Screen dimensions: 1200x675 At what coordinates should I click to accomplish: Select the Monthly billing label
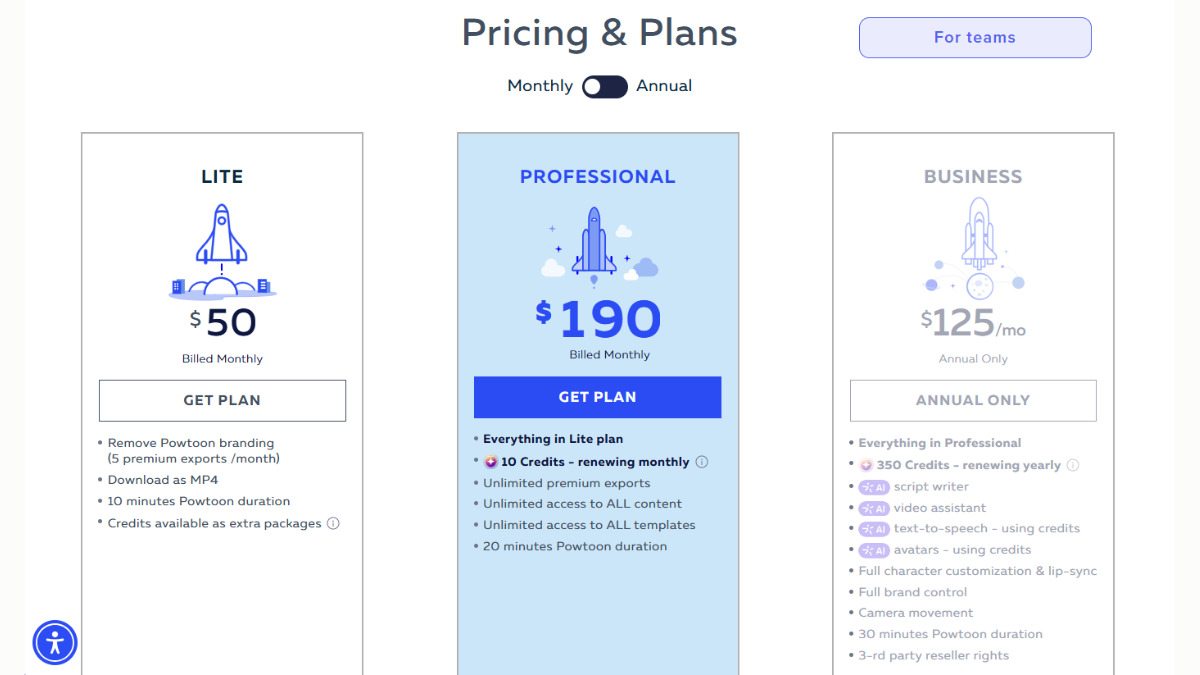pos(540,86)
